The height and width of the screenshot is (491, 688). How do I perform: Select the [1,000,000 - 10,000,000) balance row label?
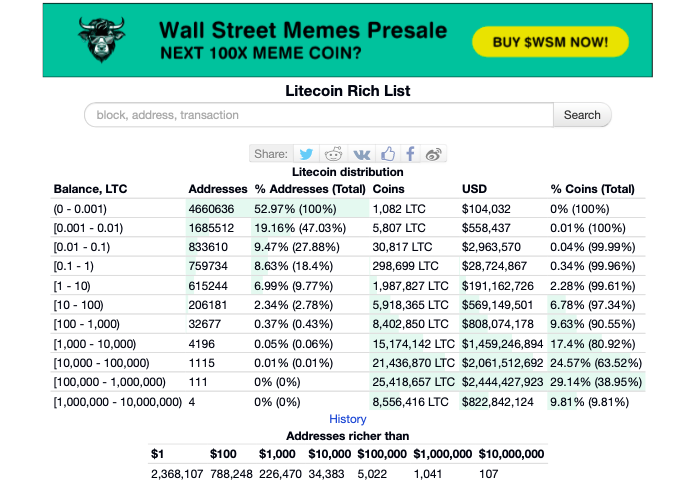(118, 402)
